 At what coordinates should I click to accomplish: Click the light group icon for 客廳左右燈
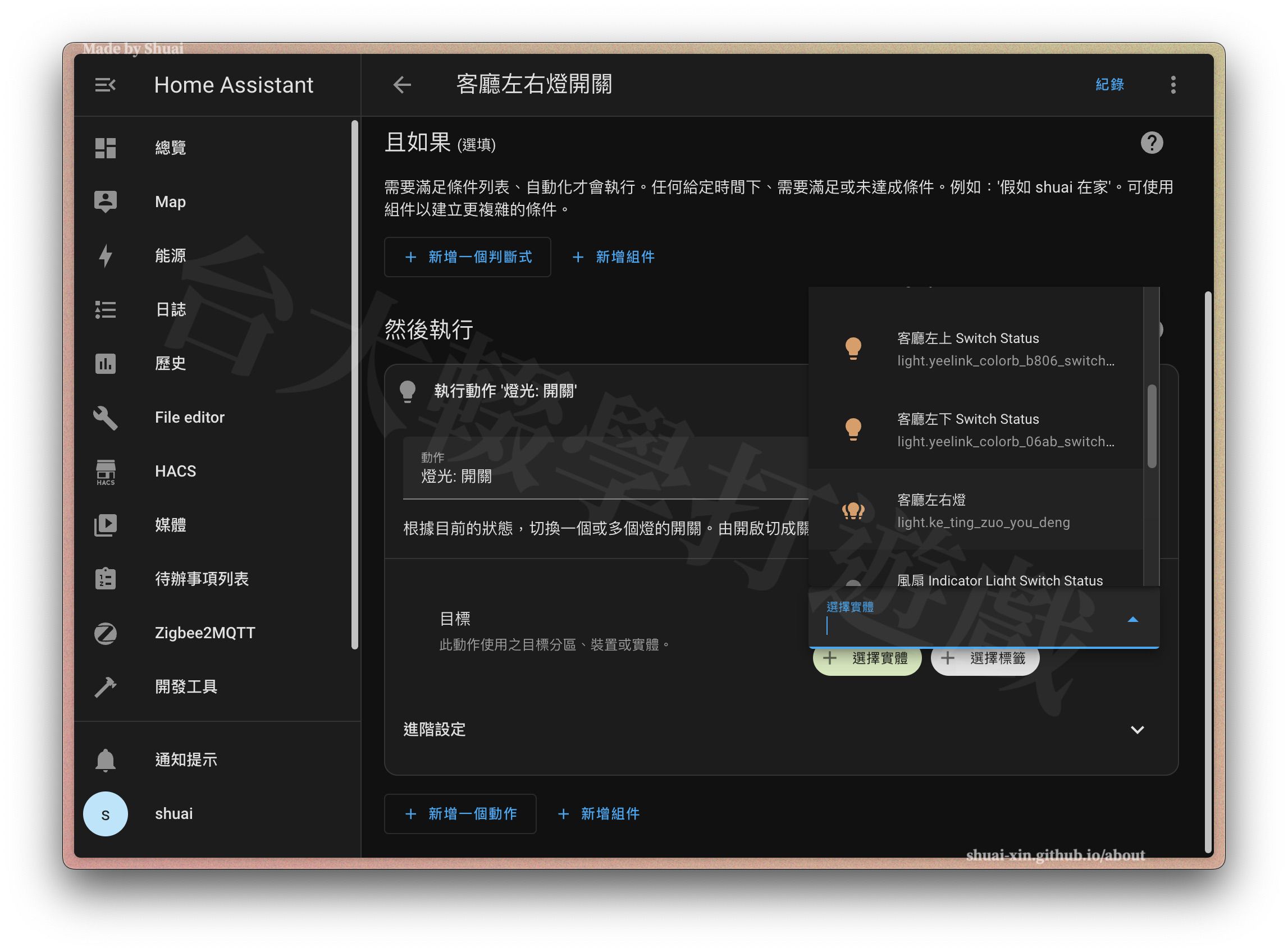point(853,511)
